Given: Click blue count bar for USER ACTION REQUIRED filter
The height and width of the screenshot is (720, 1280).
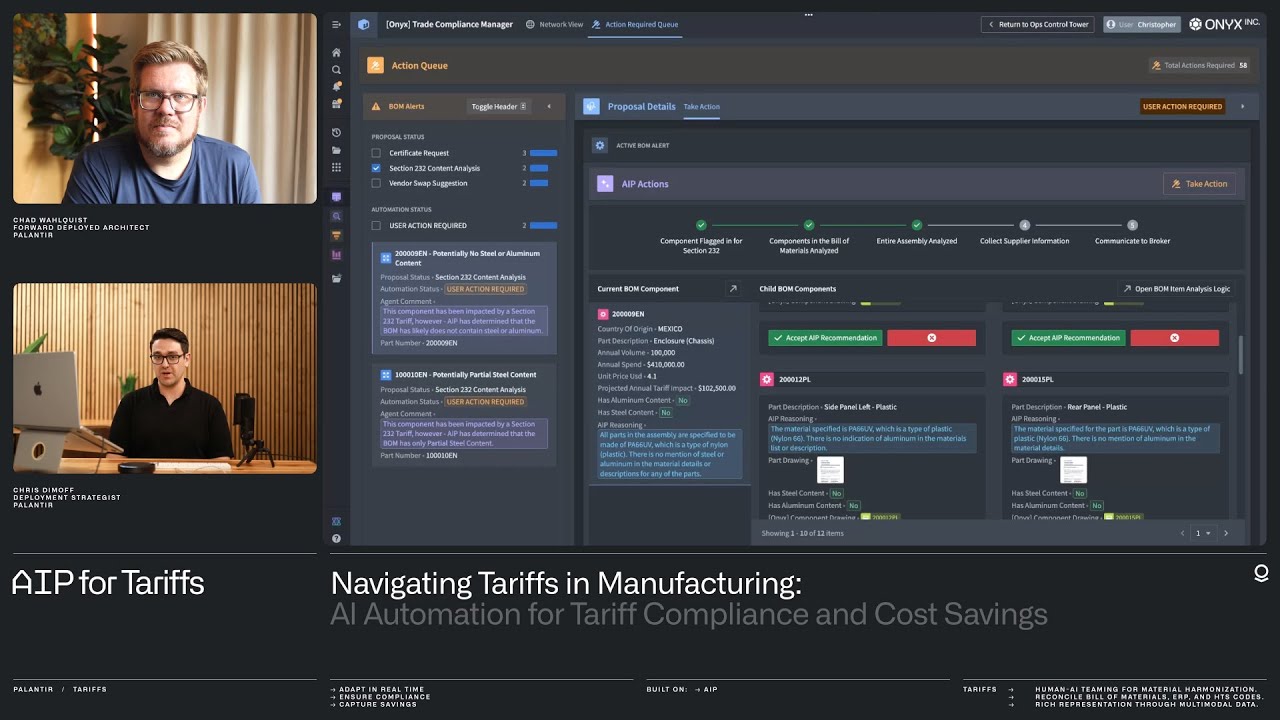Looking at the screenshot, I should pyautogui.click(x=543, y=225).
